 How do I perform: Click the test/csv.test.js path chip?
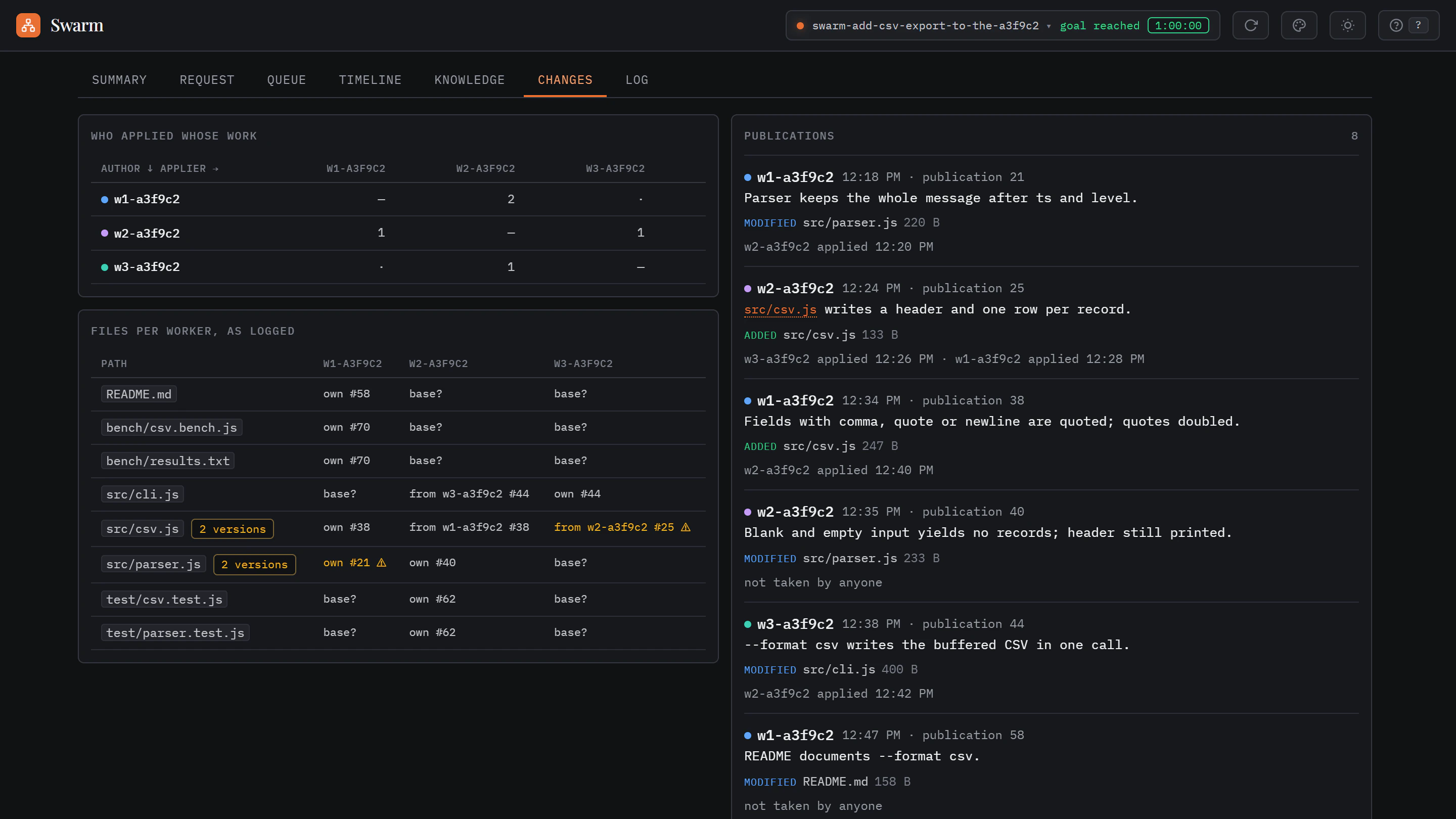(x=164, y=600)
